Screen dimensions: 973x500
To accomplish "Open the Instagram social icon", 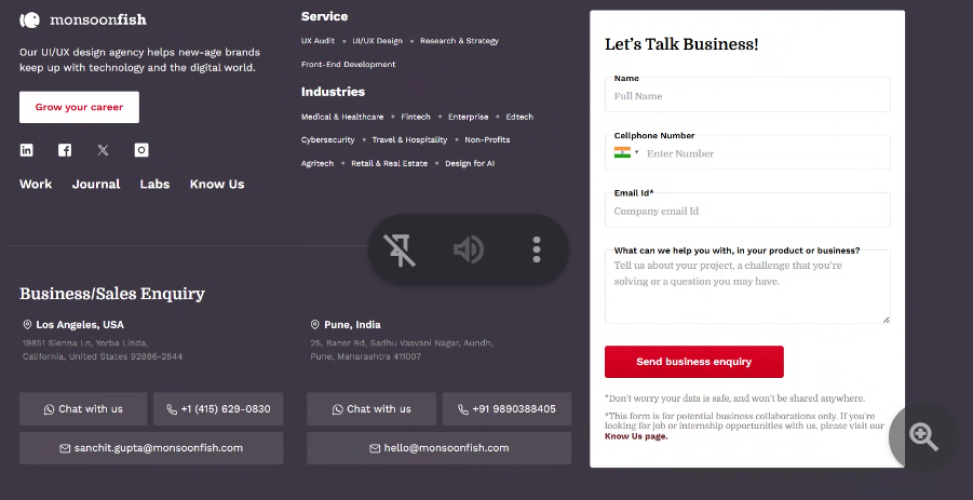I will tap(142, 150).
